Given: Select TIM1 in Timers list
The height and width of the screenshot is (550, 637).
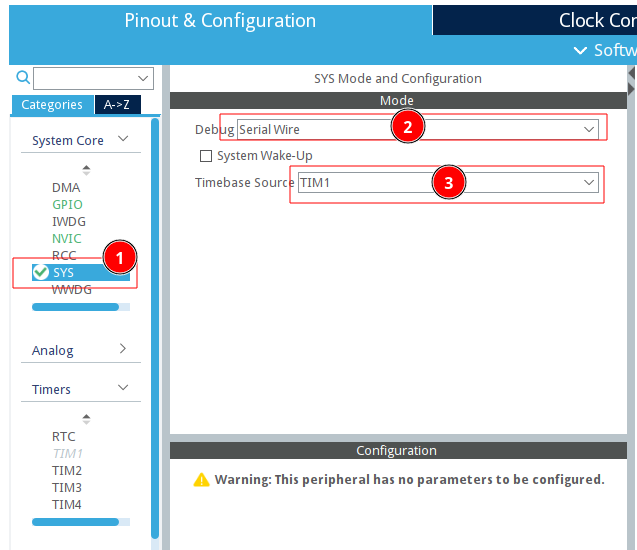Looking at the screenshot, I should 67,454.
